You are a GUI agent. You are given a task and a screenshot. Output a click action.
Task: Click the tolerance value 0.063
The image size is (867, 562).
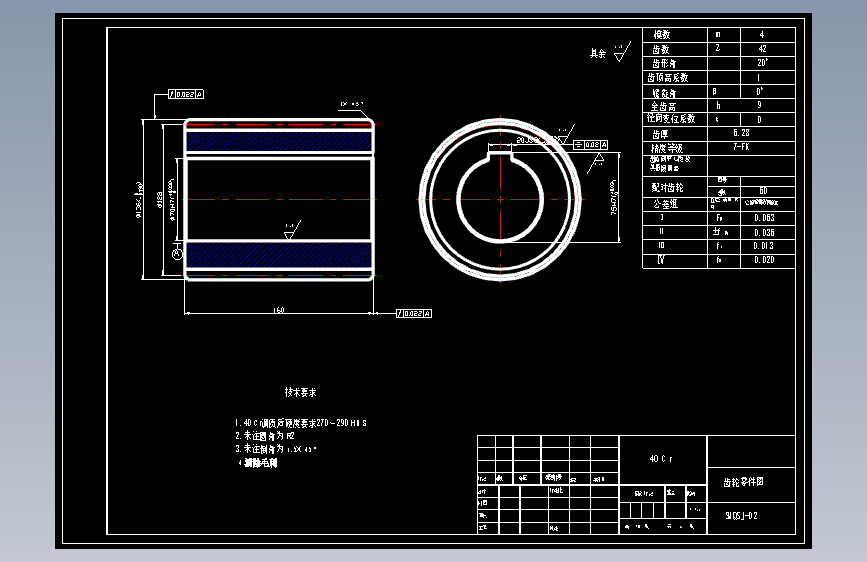point(764,218)
